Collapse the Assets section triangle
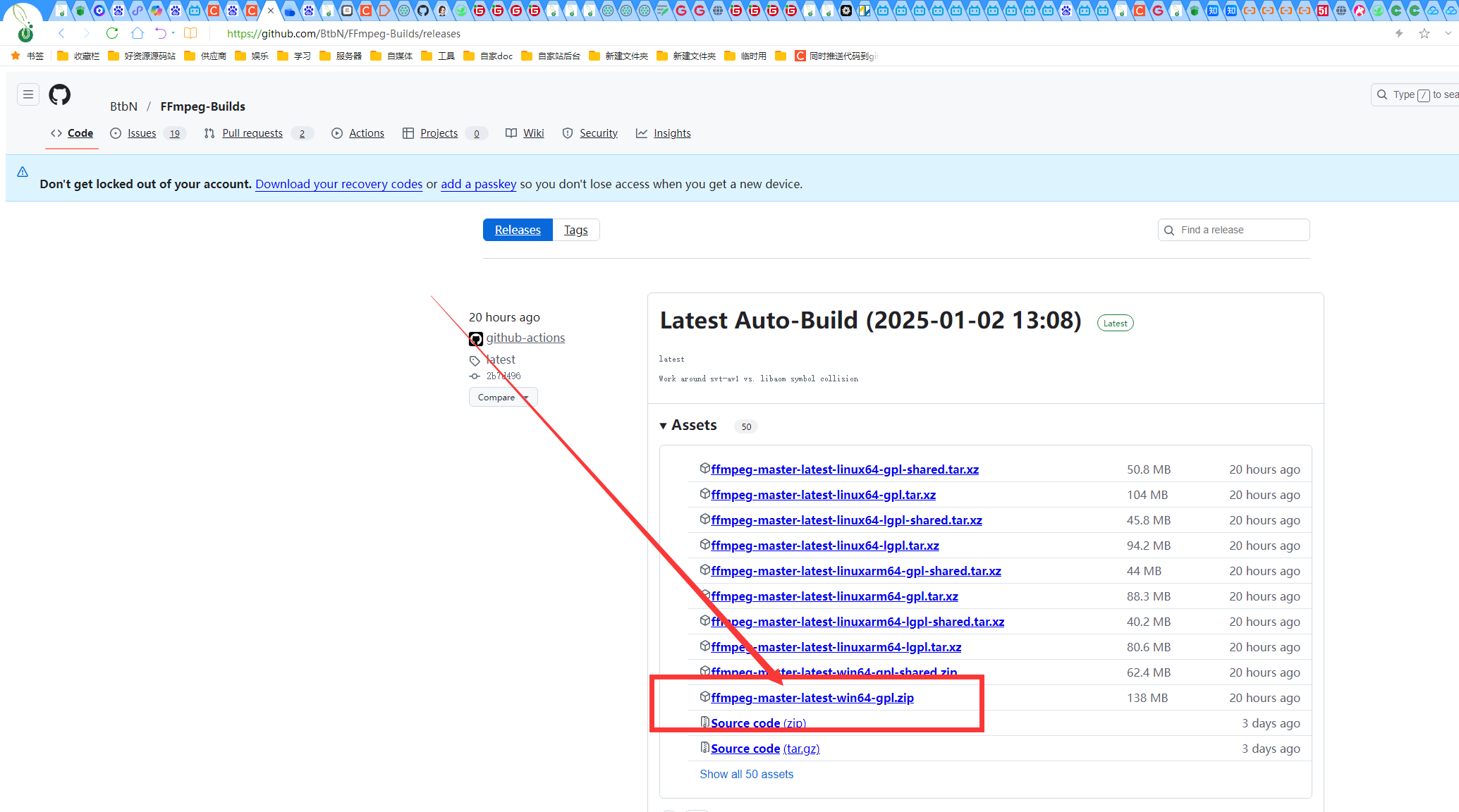Viewport: 1459px width, 812px height. point(663,426)
